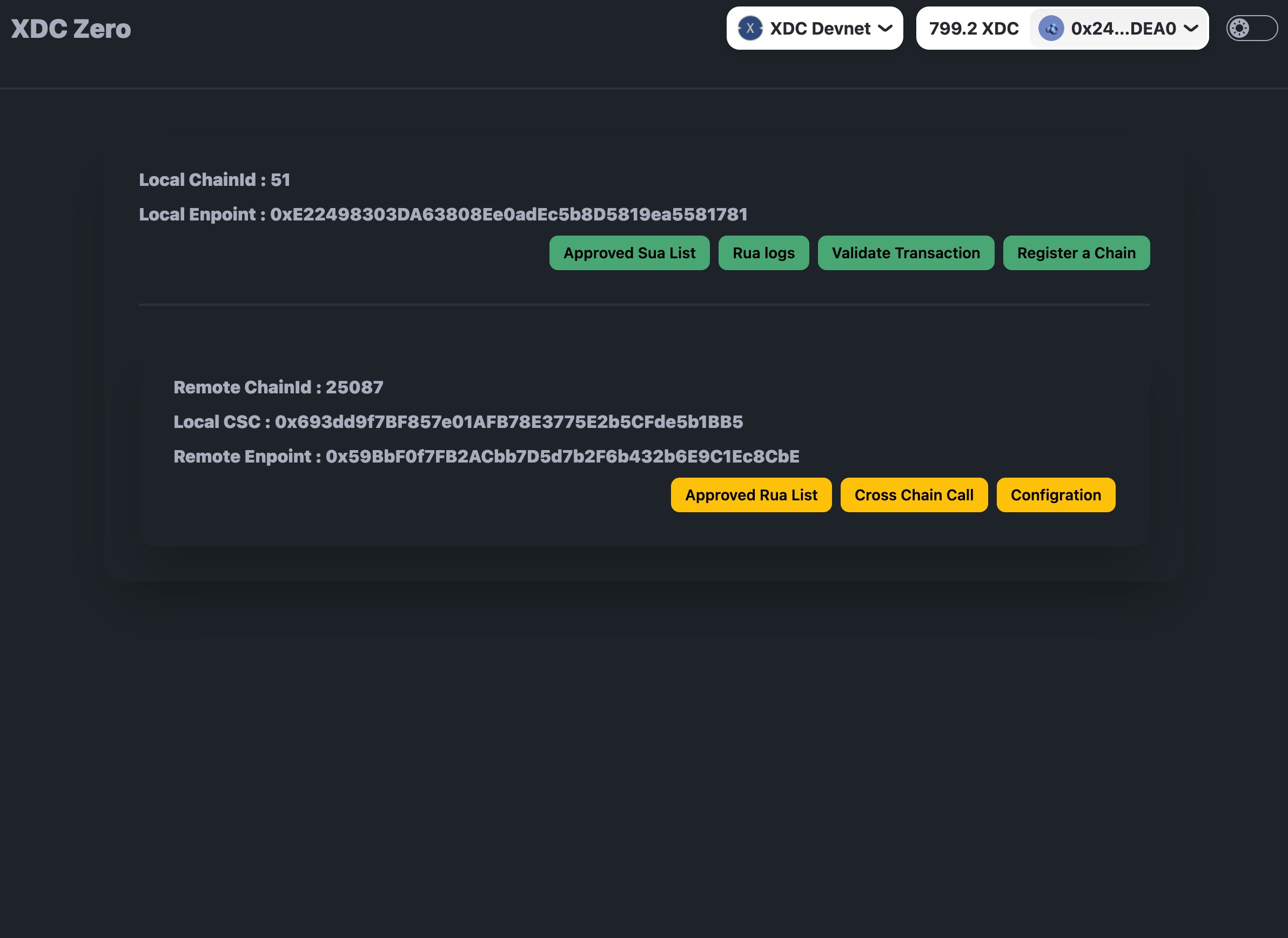Select Approved Rua List tab
Viewport: 1288px width, 938px height.
752,494
